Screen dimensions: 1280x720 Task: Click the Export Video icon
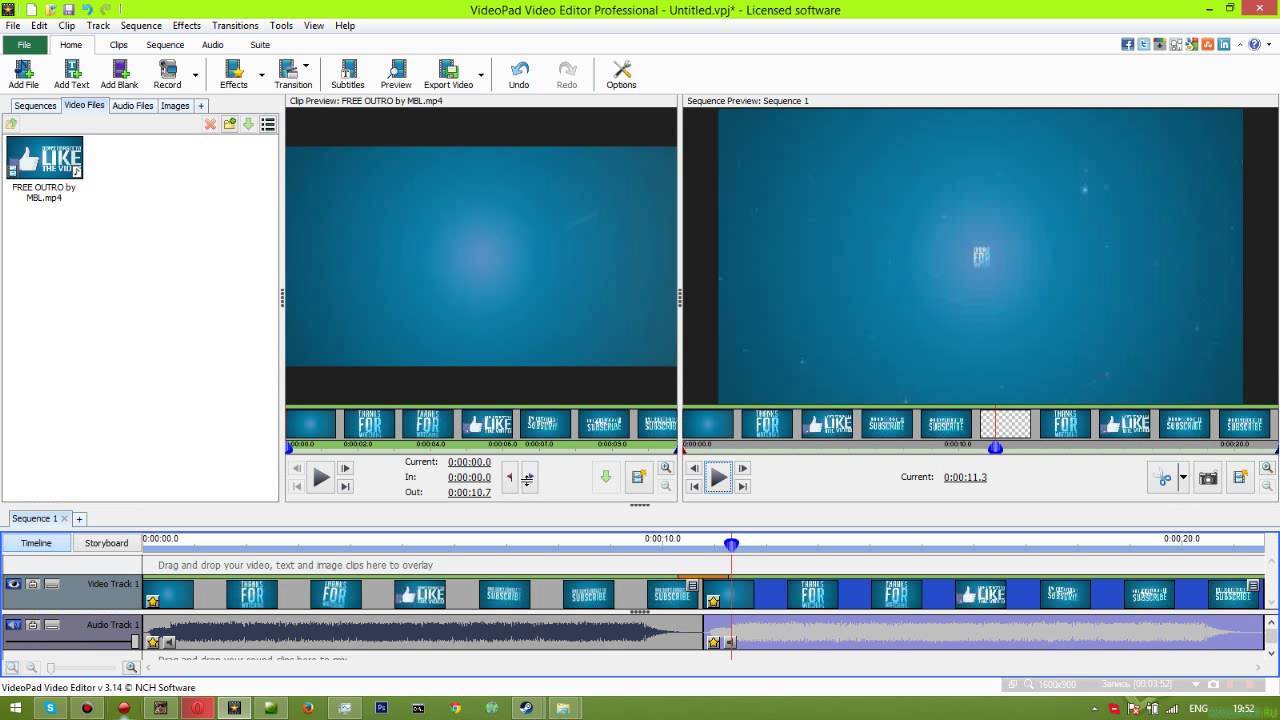(448, 74)
